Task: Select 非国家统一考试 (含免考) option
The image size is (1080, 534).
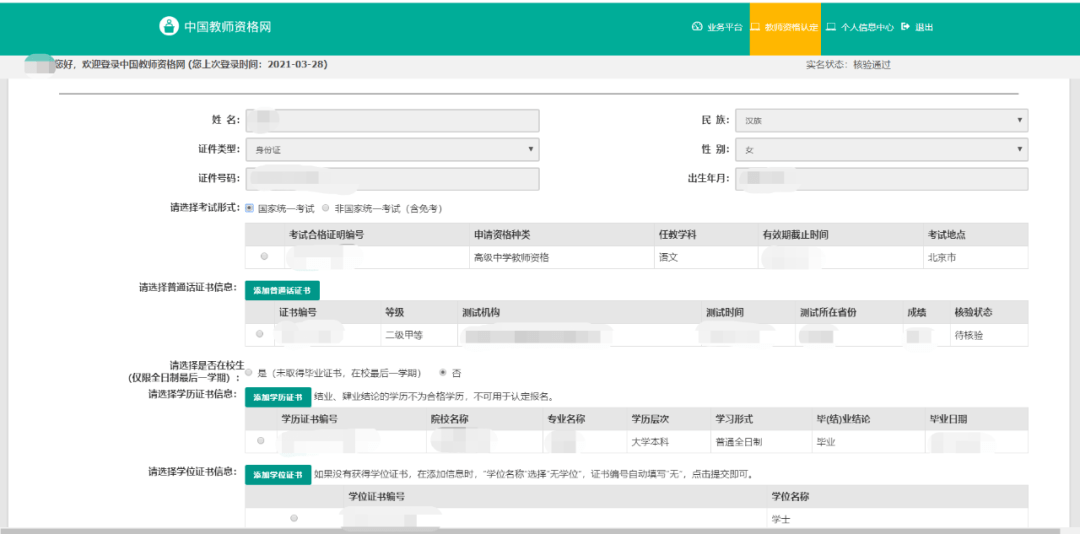Action: click(x=325, y=208)
